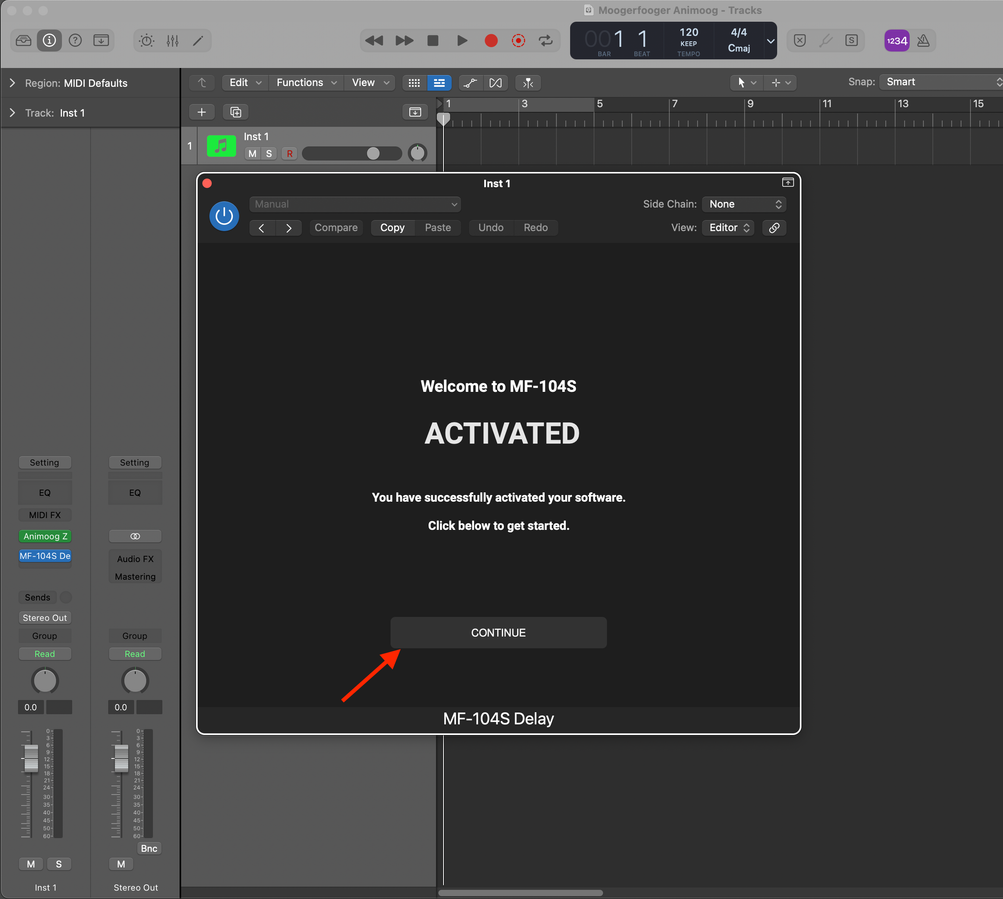Open the LCD display mode chevron
The width and height of the screenshot is (1003, 899).
coord(771,41)
